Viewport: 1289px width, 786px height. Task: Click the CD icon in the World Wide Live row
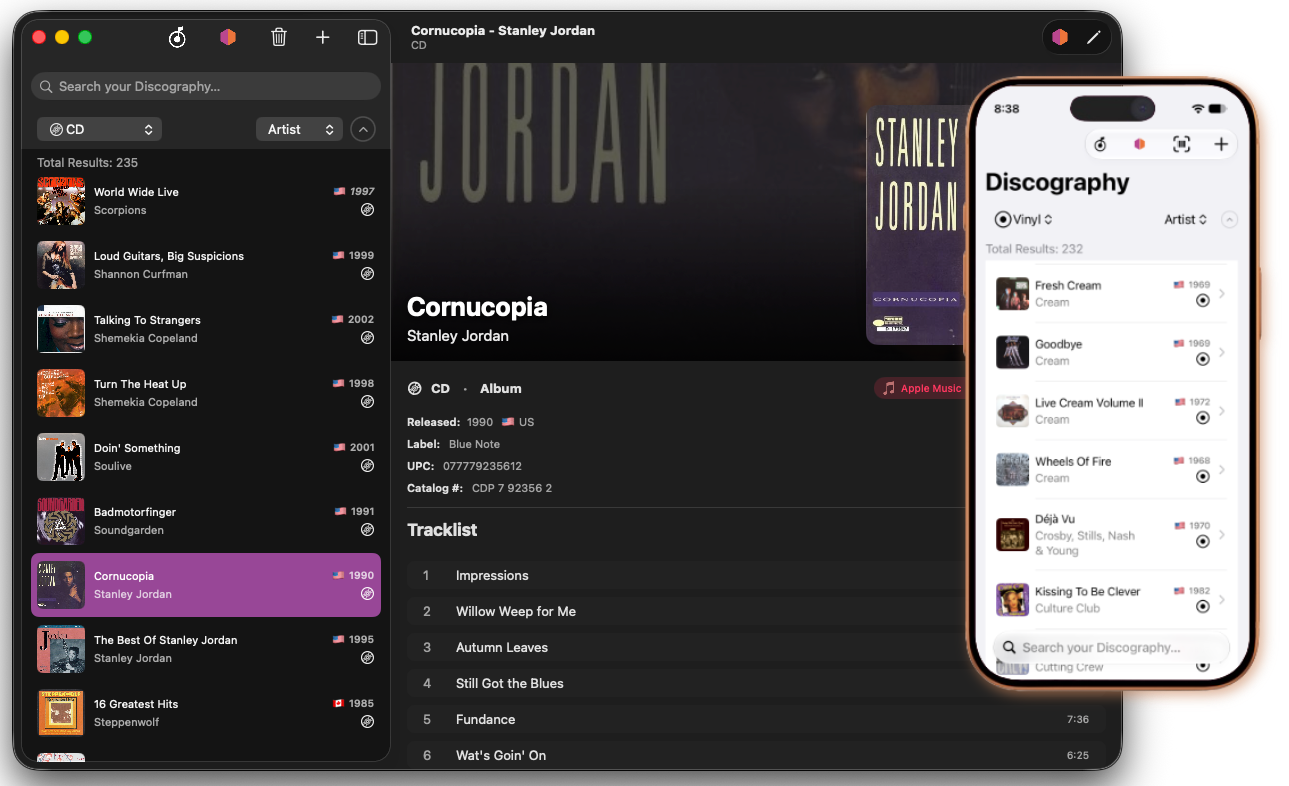[x=367, y=210]
